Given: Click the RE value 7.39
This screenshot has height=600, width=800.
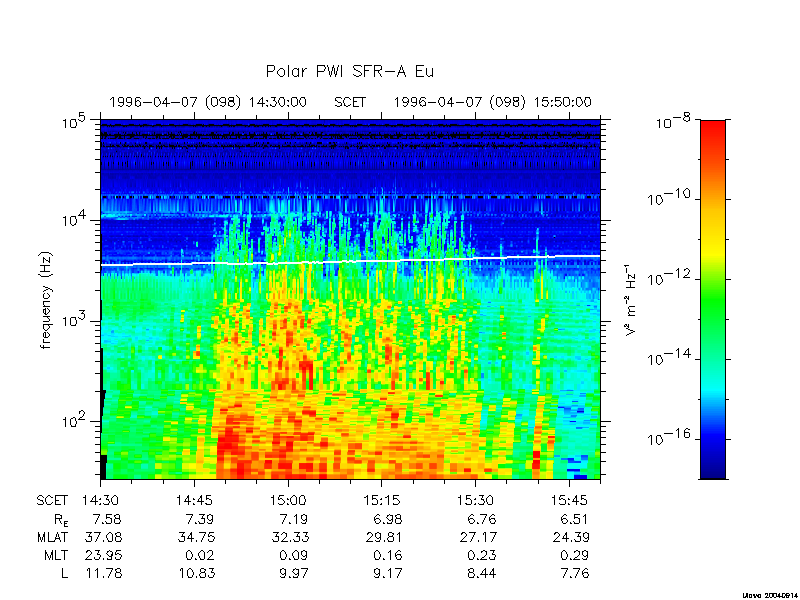Looking at the screenshot, I should click(x=199, y=519).
